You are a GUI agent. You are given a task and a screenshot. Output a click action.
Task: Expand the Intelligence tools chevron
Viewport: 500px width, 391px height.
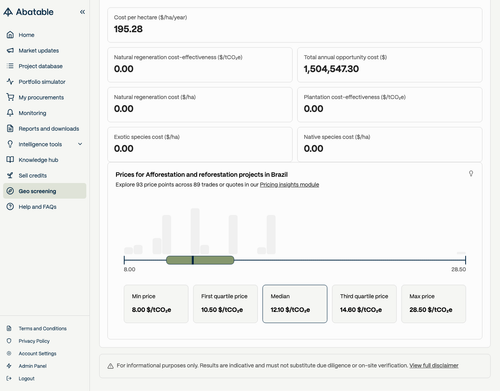coord(80,144)
